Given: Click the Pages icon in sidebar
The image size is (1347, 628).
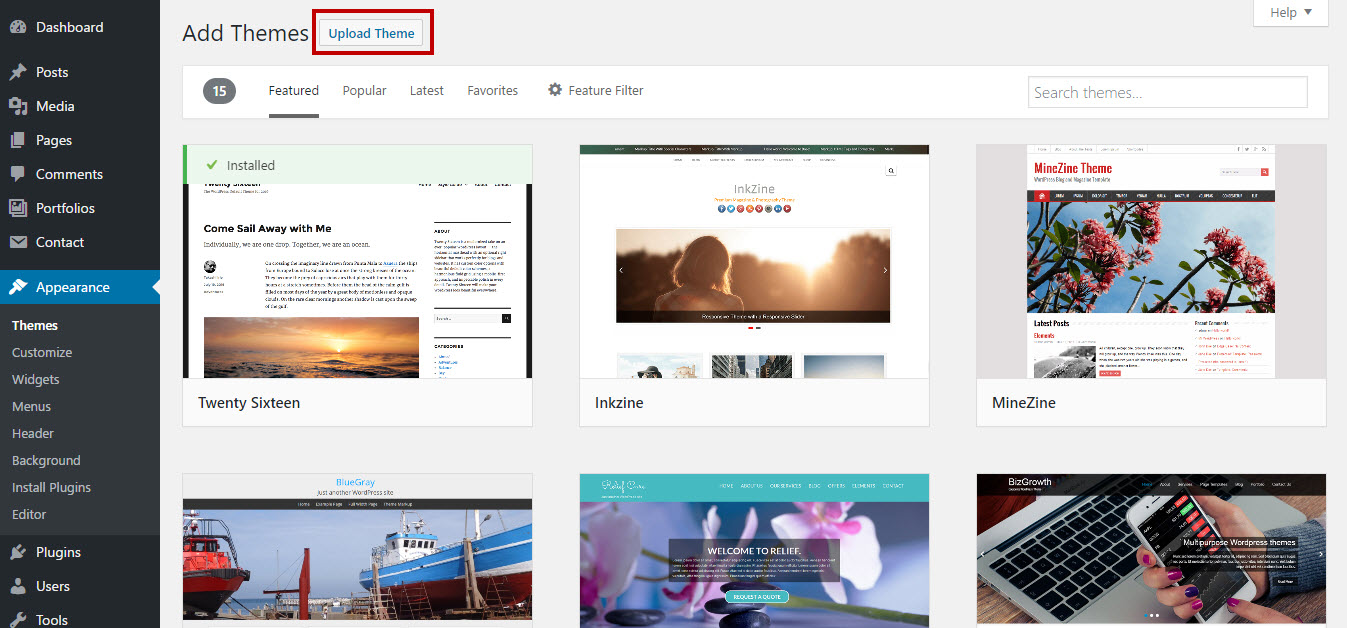Looking at the screenshot, I should point(18,140).
